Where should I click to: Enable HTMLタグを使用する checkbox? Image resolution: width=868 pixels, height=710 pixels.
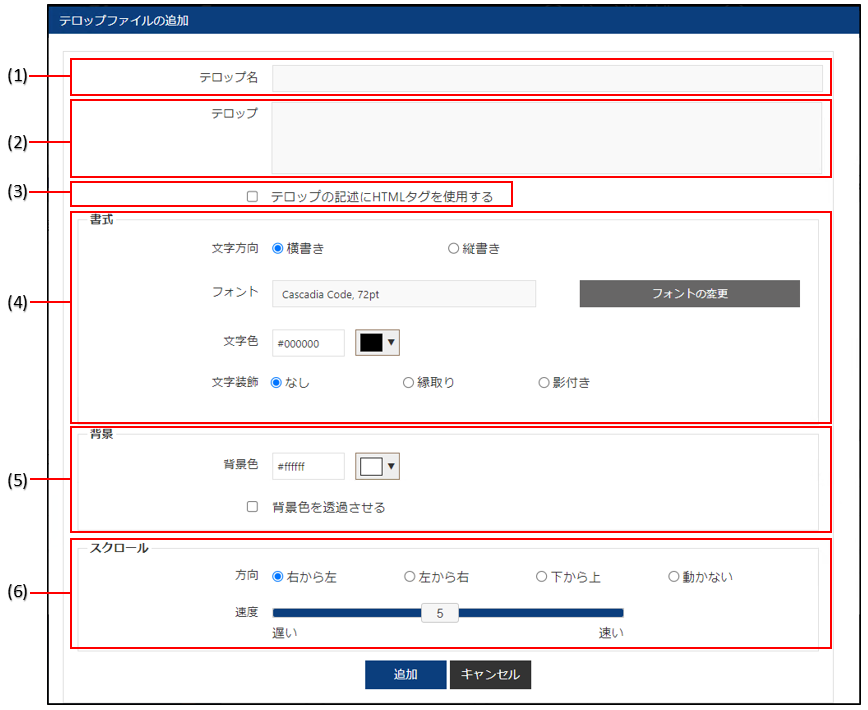252,196
